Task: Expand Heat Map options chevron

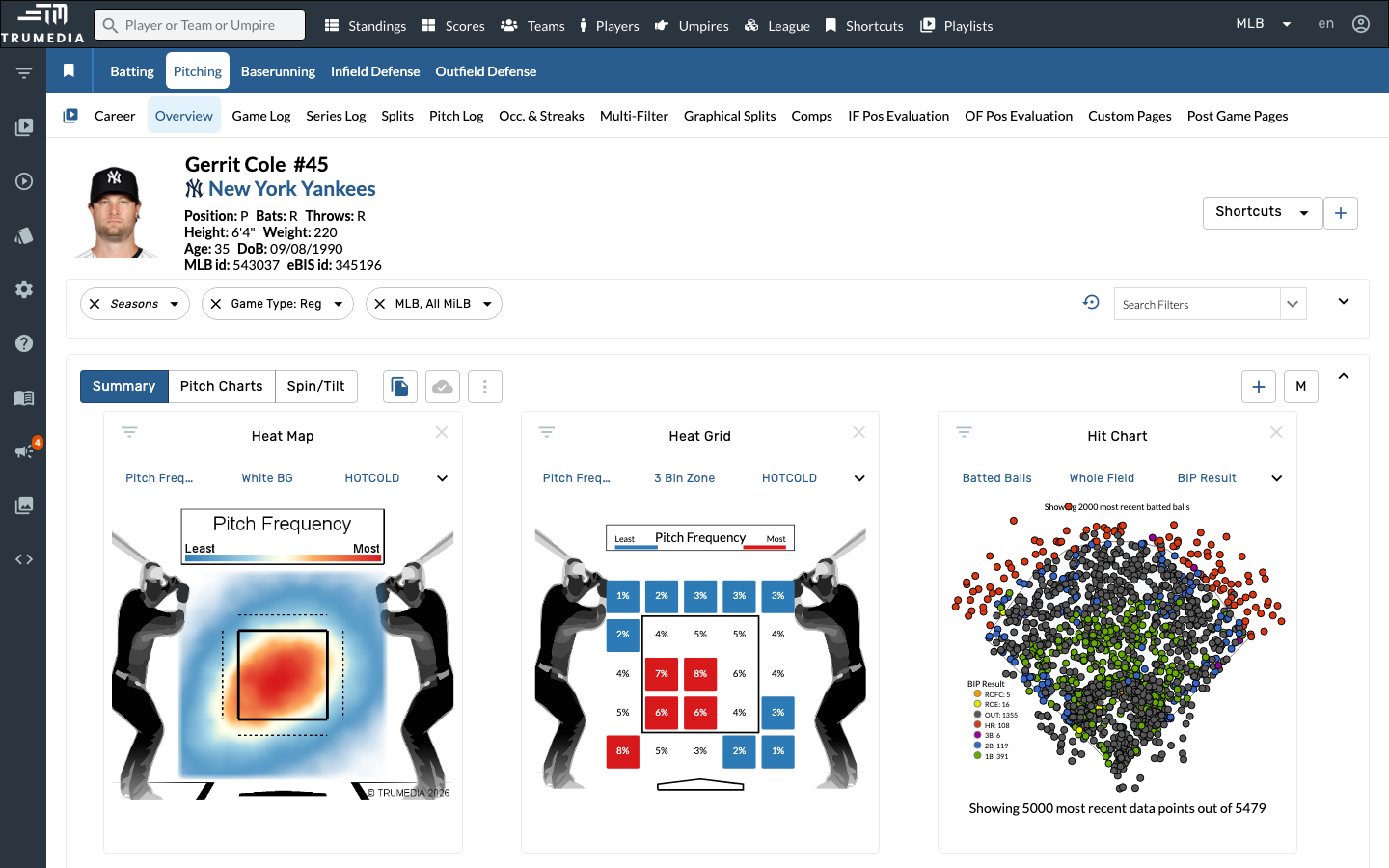Action: coord(442,478)
